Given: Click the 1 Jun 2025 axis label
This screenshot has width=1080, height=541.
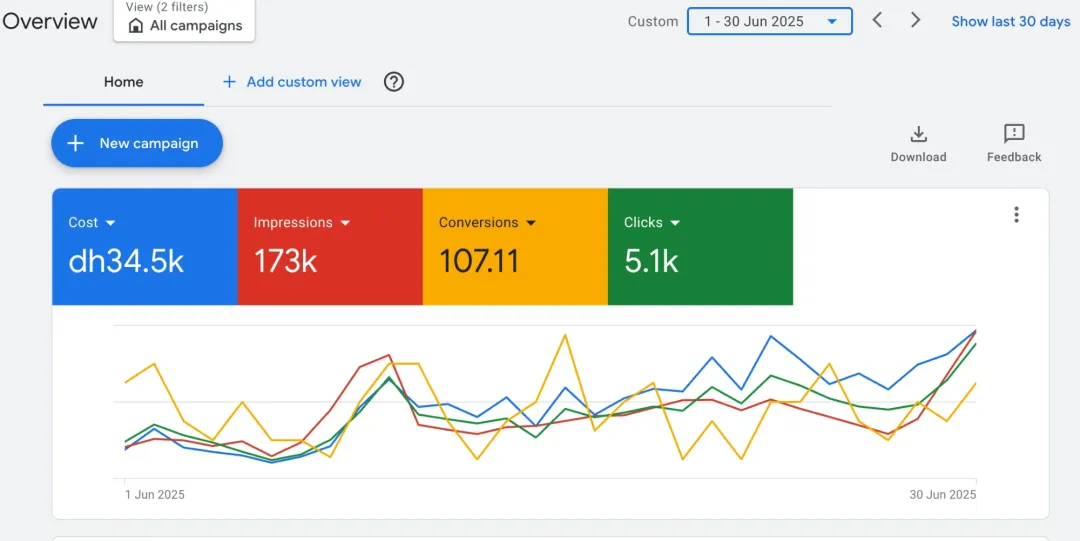Looking at the screenshot, I should tap(155, 495).
